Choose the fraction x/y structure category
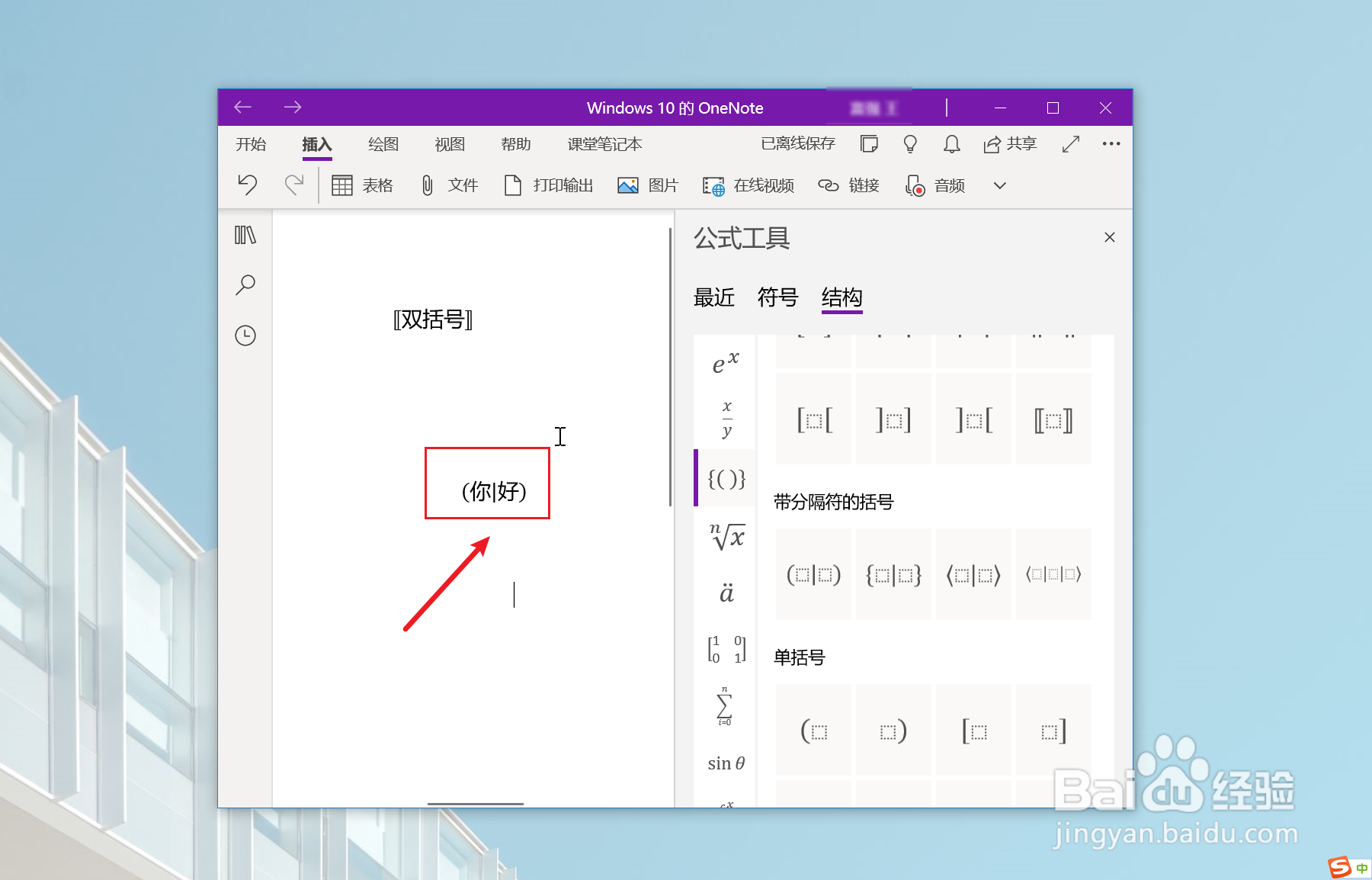The image size is (1372, 880). coord(726,419)
